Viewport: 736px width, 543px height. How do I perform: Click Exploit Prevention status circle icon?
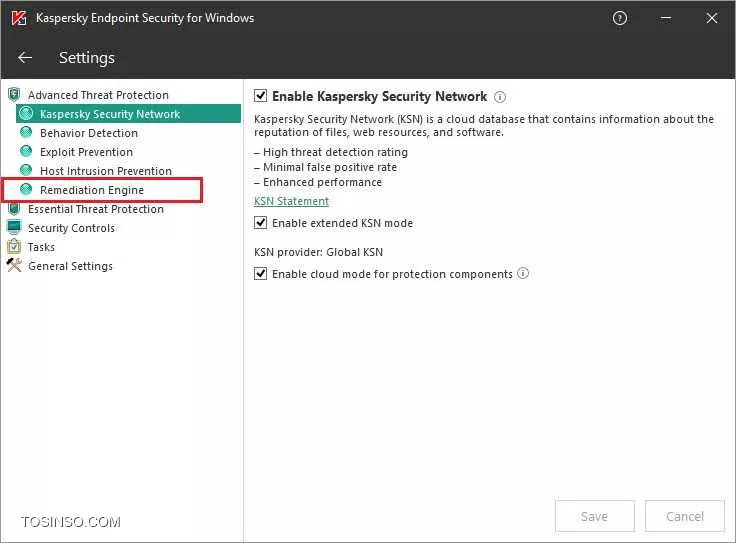click(26, 152)
